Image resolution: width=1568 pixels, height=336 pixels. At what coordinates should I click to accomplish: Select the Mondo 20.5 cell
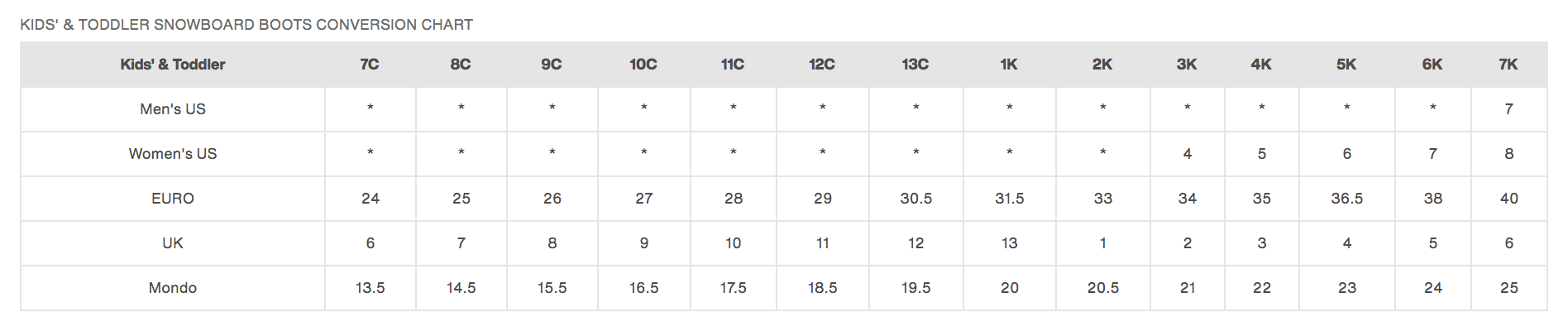(1102, 288)
